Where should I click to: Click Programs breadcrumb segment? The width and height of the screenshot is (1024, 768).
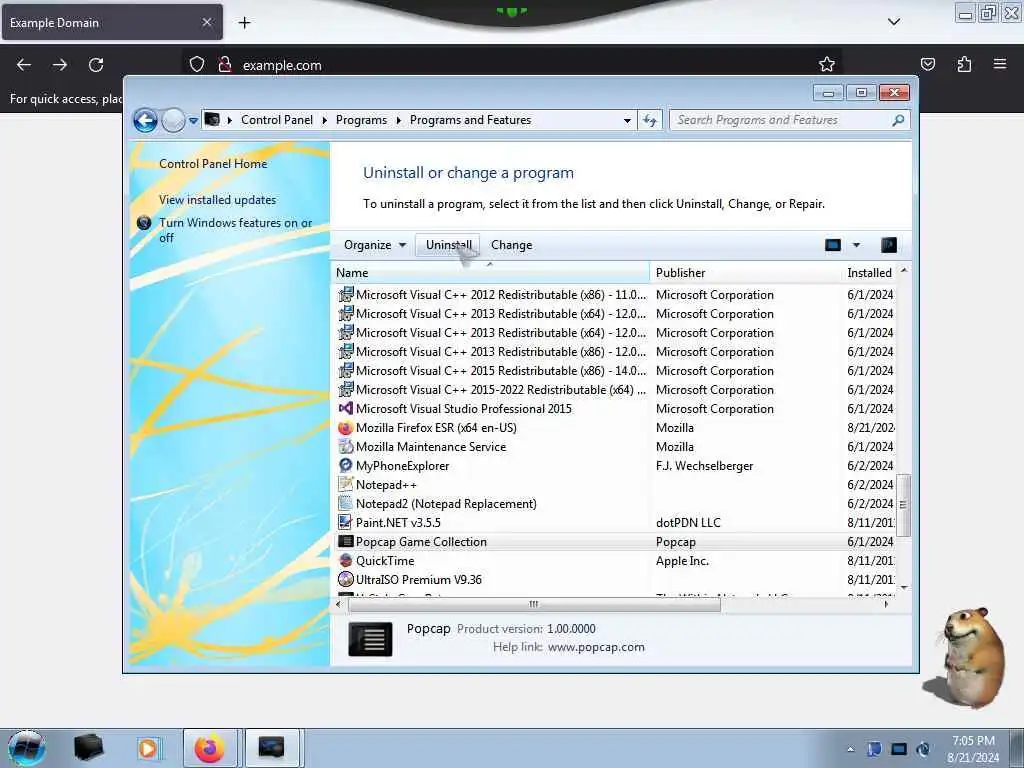point(361,120)
